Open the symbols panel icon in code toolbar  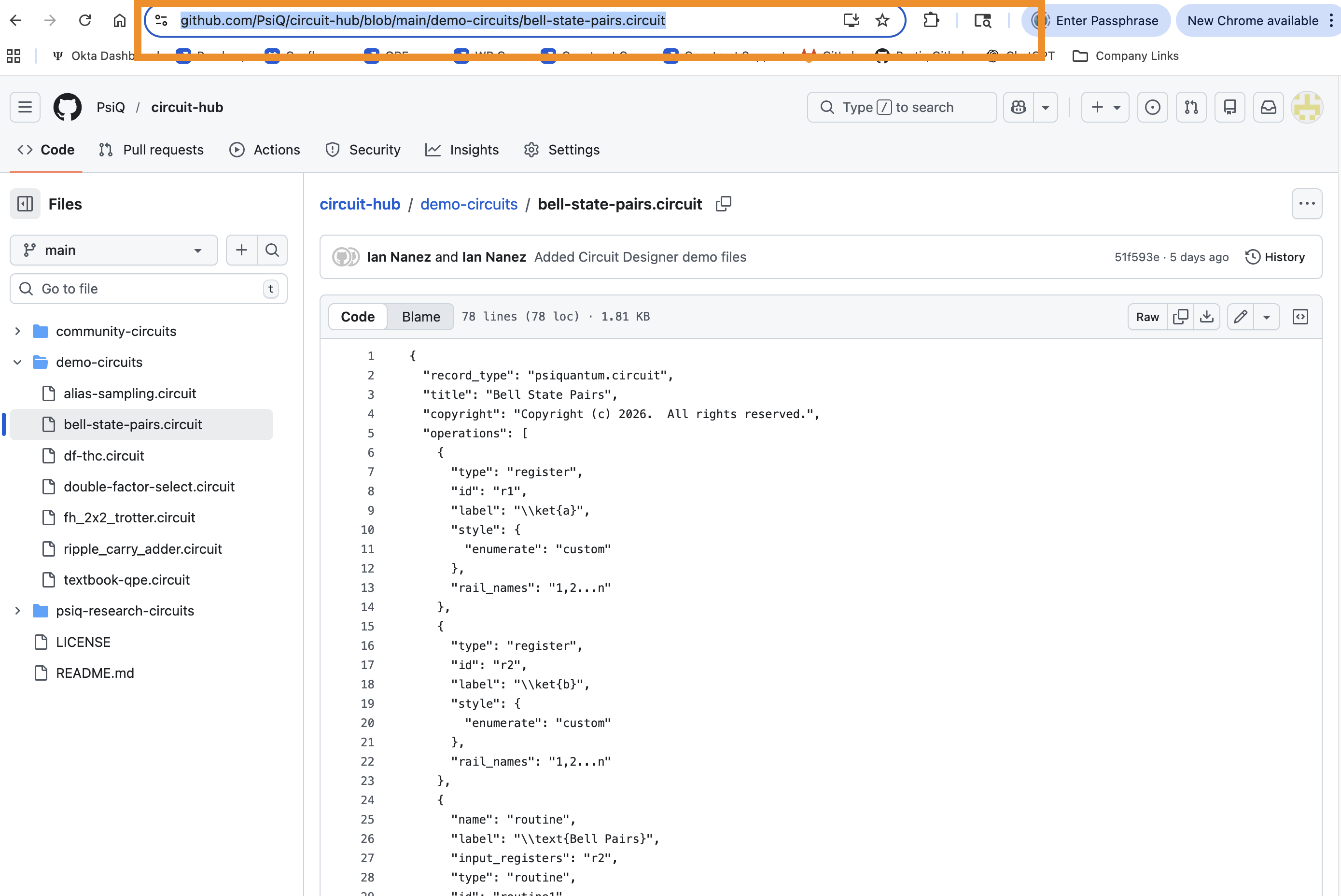(1300, 317)
